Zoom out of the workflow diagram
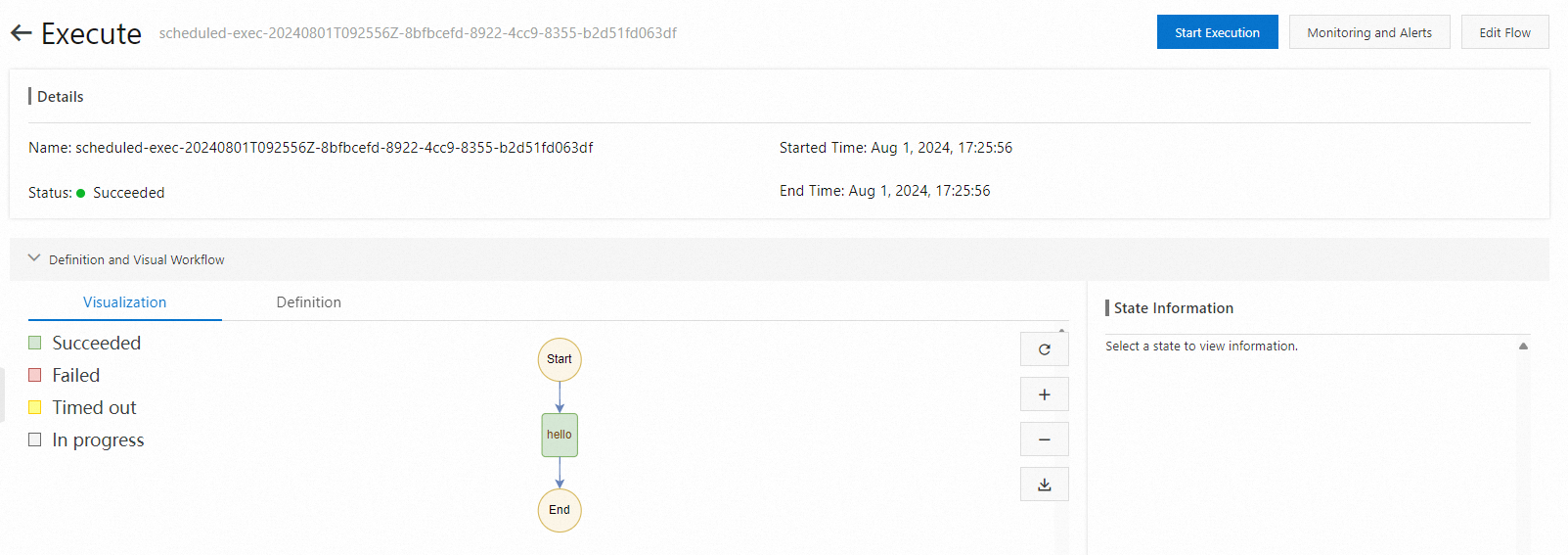 click(1044, 439)
